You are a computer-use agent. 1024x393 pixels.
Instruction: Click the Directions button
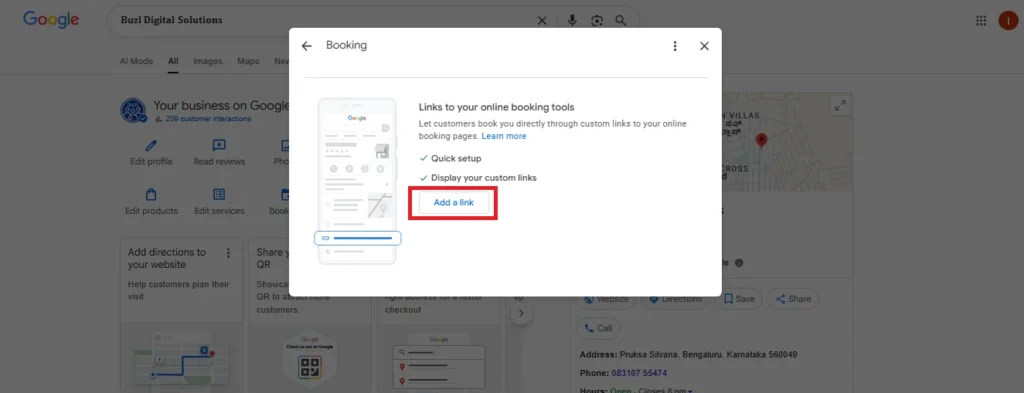point(675,299)
